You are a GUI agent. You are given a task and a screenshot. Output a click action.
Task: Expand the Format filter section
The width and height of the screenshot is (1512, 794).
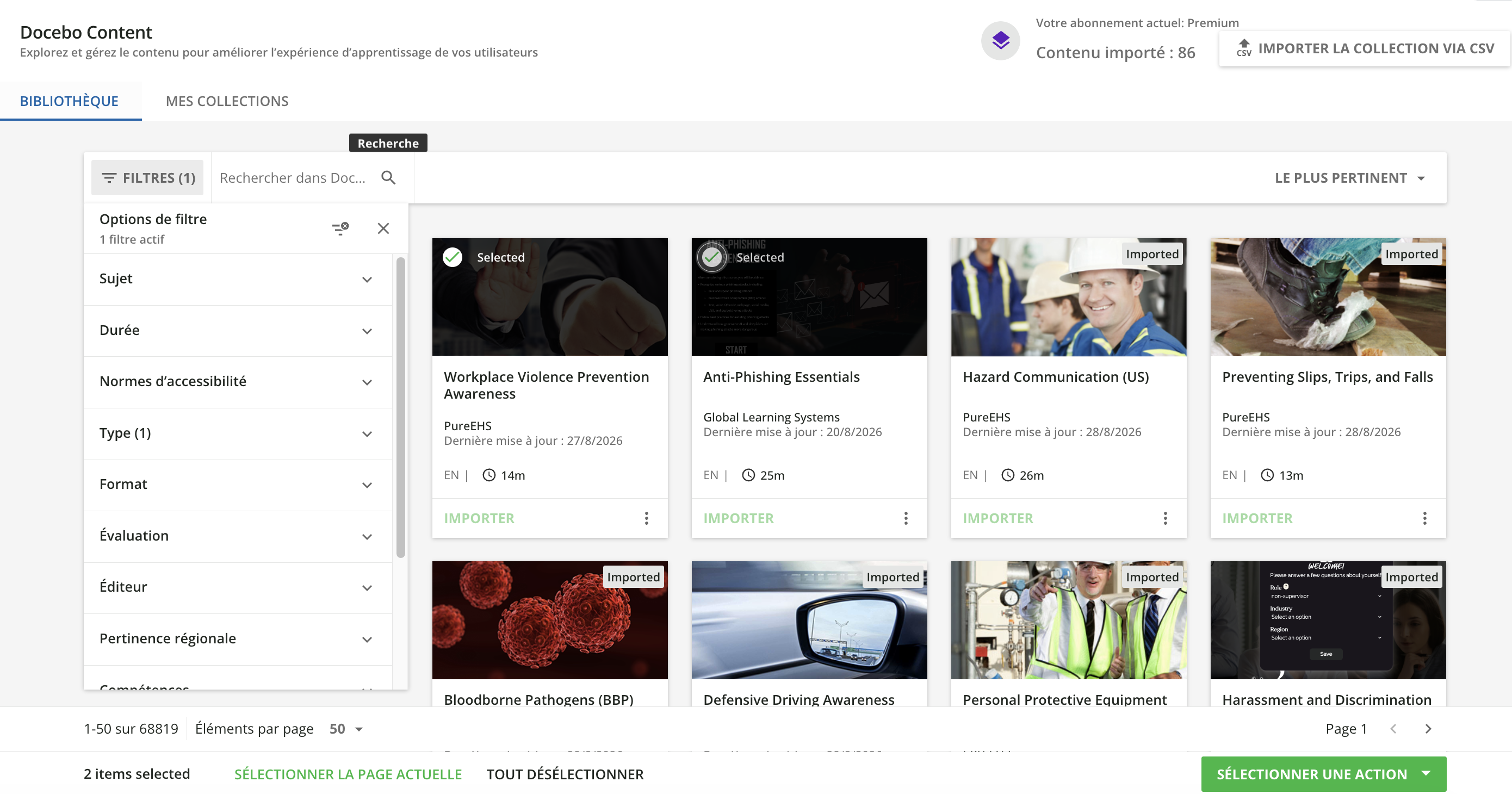point(238,485)
